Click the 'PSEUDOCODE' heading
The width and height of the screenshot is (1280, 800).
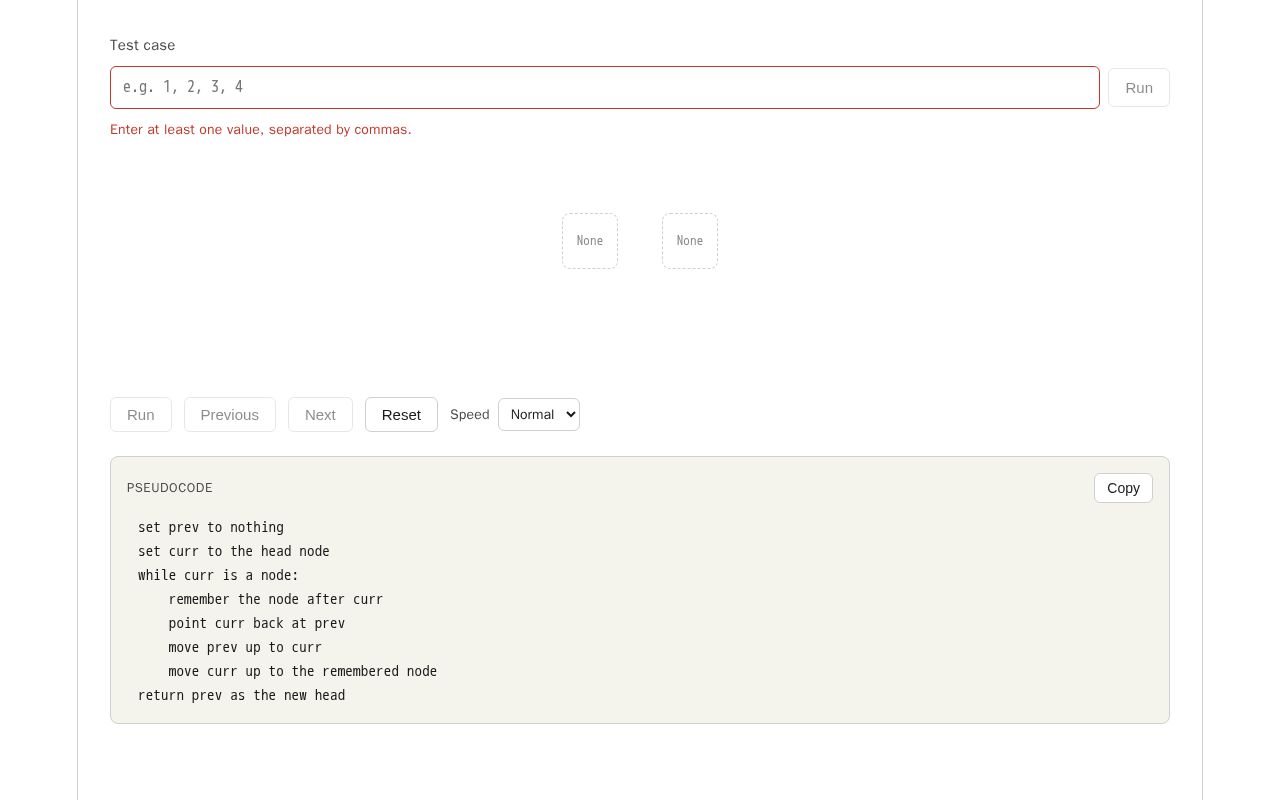click(x=170, y=488)
